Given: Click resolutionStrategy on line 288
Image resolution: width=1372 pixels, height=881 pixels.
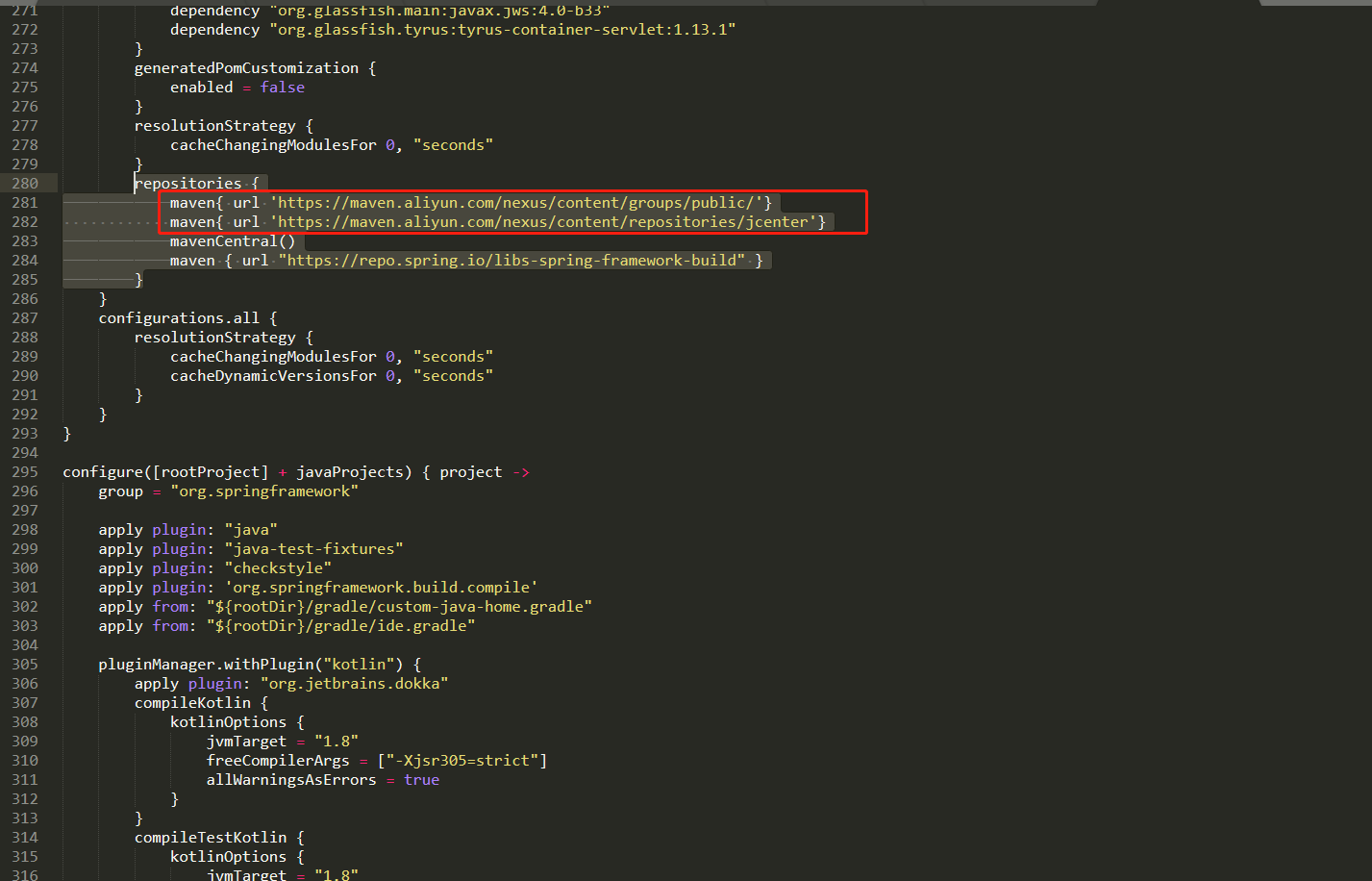Looking at the screenshot, I should (x=215, y=338).
